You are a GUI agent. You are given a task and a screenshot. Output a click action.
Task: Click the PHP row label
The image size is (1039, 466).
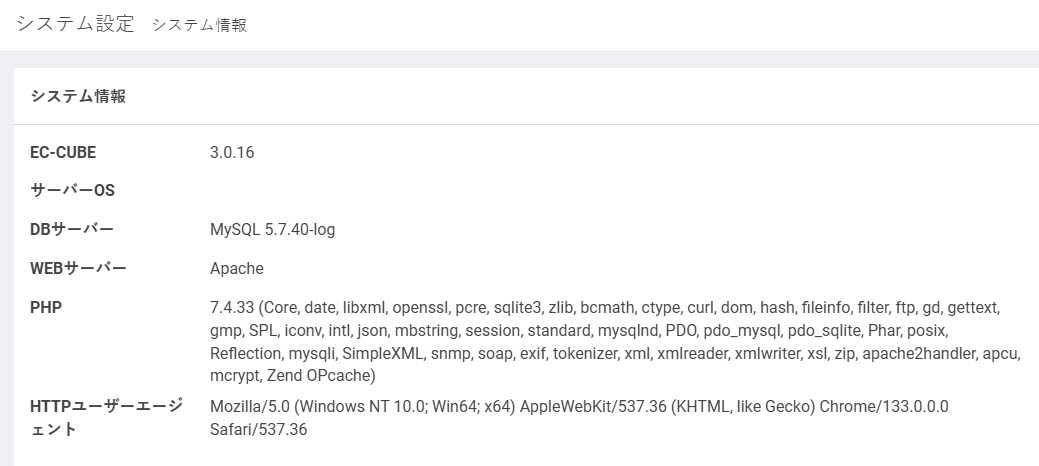click(x=46, y=307)
